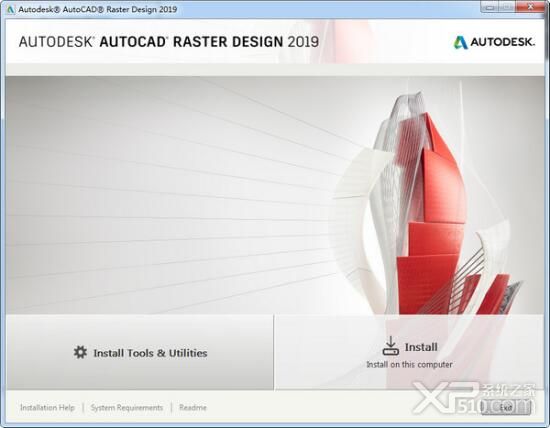Screen dimensions: 550x428
Task: Click the window title text in the title bar
Action: click(98, 9)
